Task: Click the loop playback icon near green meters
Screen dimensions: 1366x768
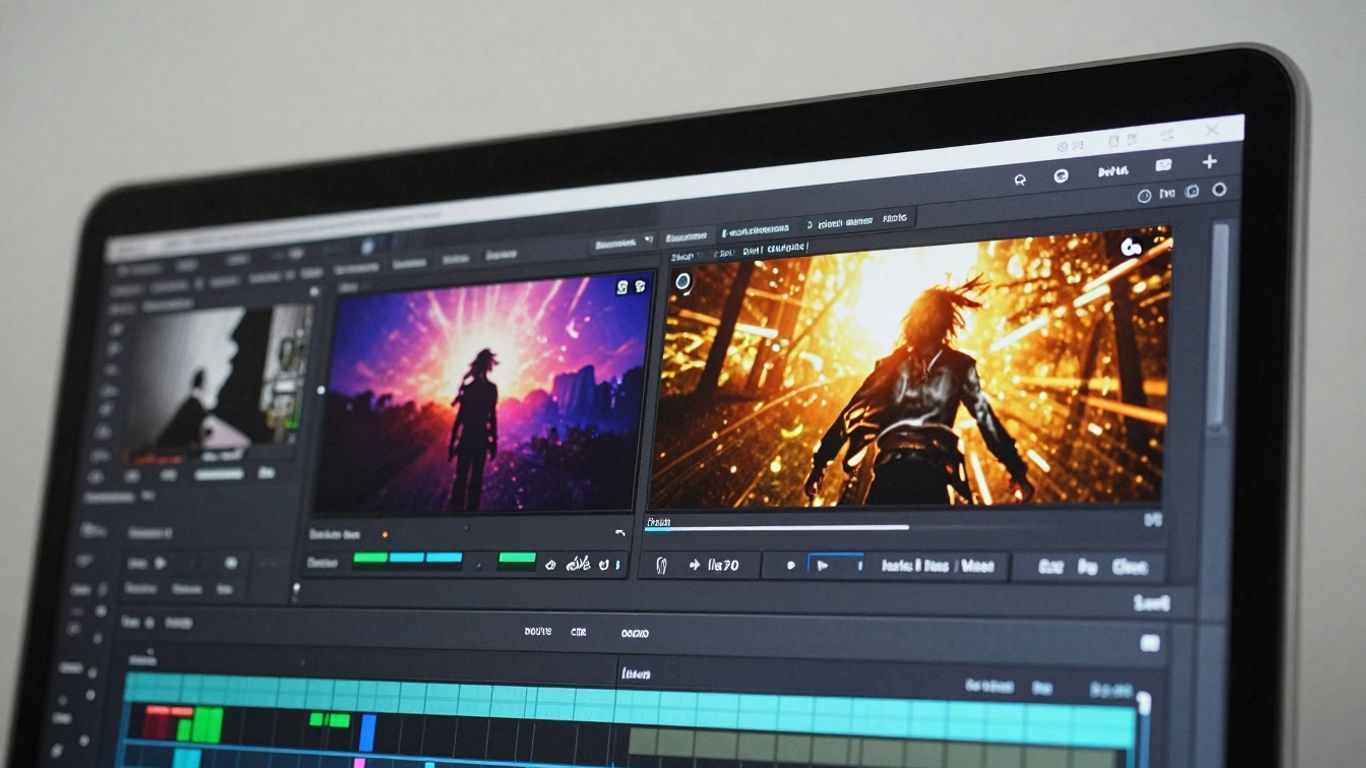Action: coord(602,566)
